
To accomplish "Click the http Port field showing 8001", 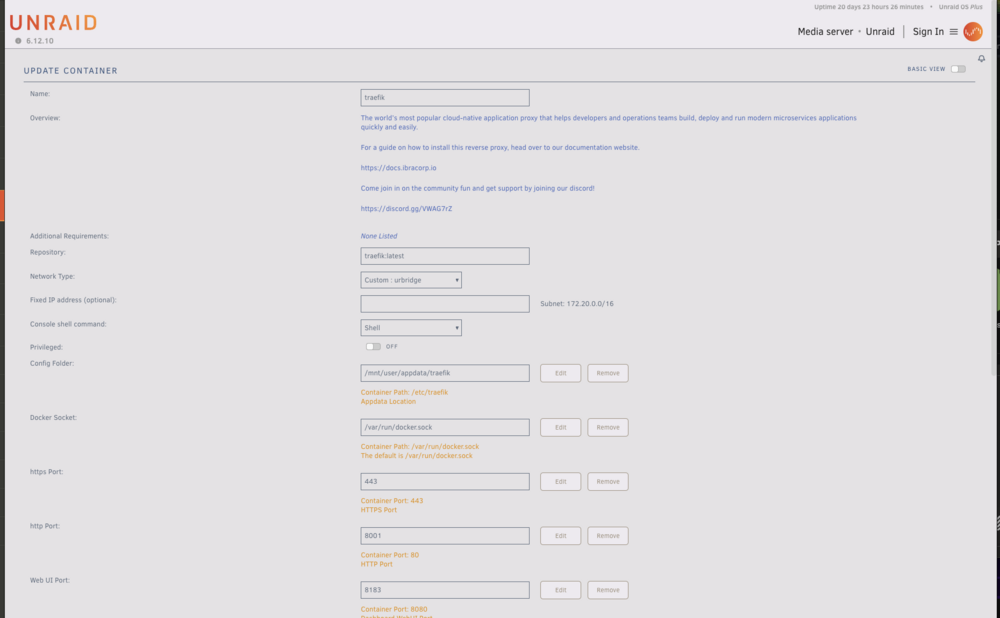I will (x=445, y=536).
